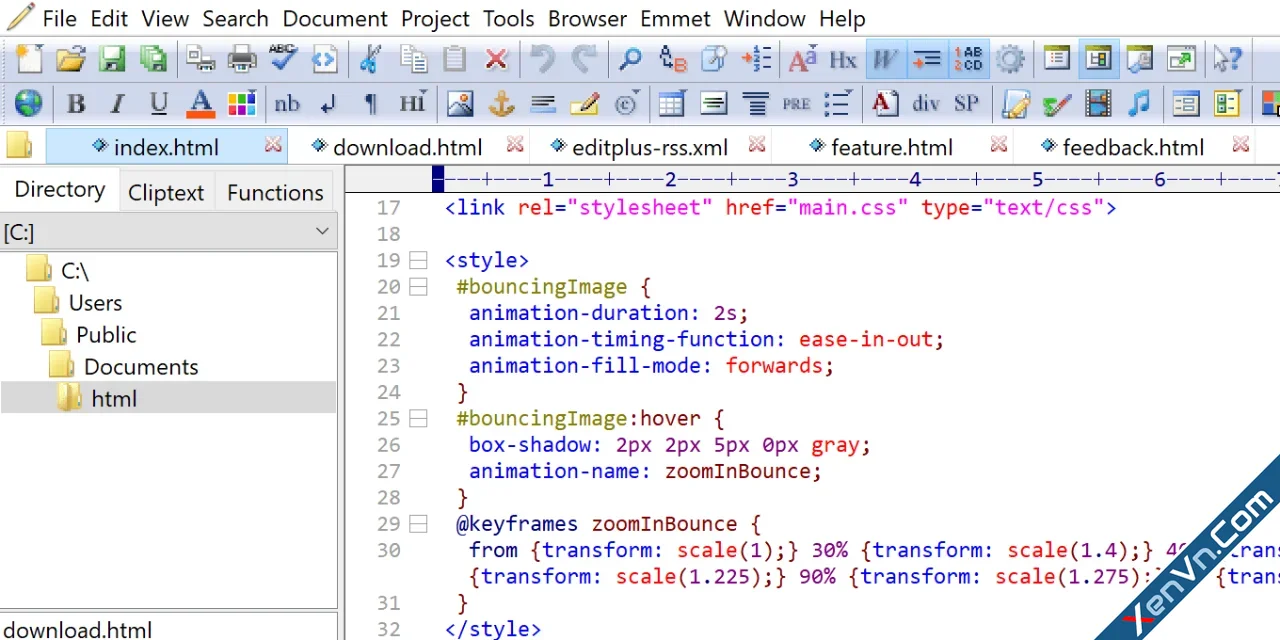The image size is (1280, 640).
Task: Click the Go to Line numbered icon
Action: [x=756, y=59]
